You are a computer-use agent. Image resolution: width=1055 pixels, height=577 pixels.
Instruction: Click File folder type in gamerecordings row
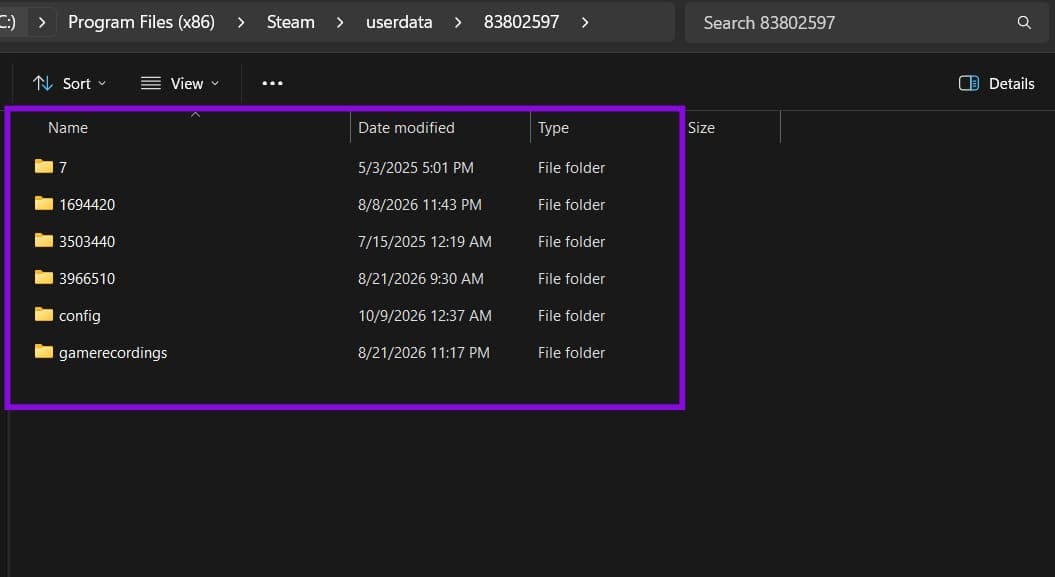(571, 352)
